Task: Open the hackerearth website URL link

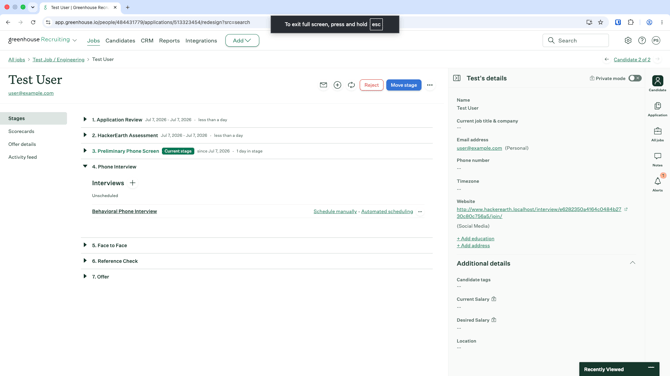Action: (538, 212)
